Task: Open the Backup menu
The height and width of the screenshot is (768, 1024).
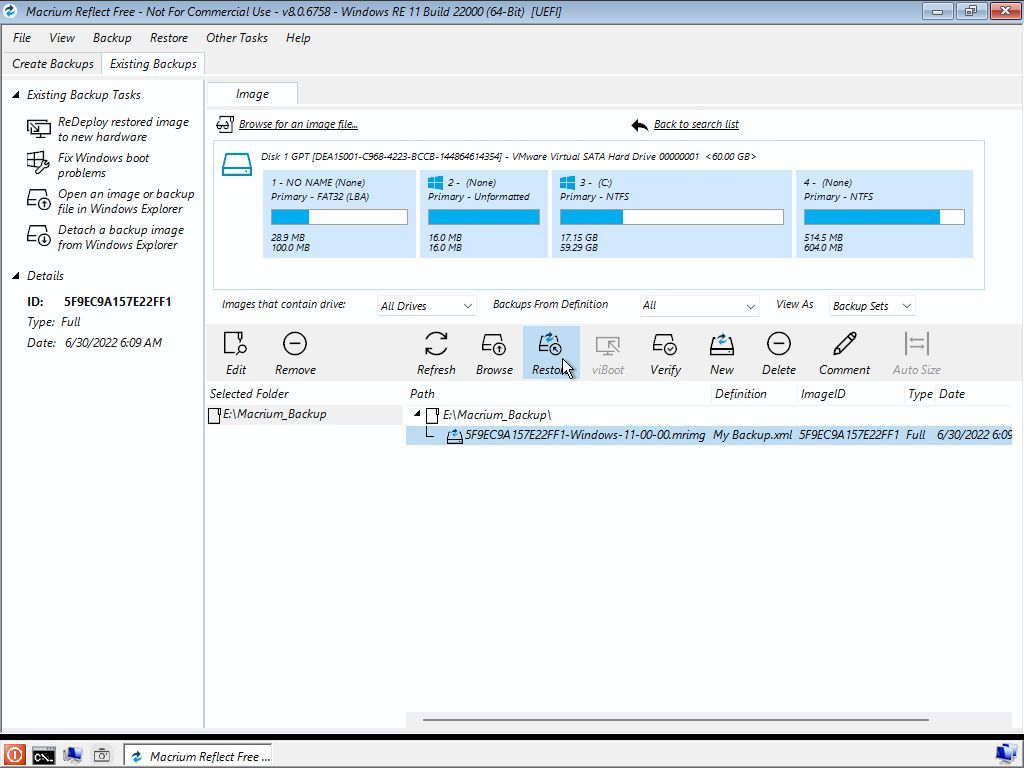Action: point(112,38)
